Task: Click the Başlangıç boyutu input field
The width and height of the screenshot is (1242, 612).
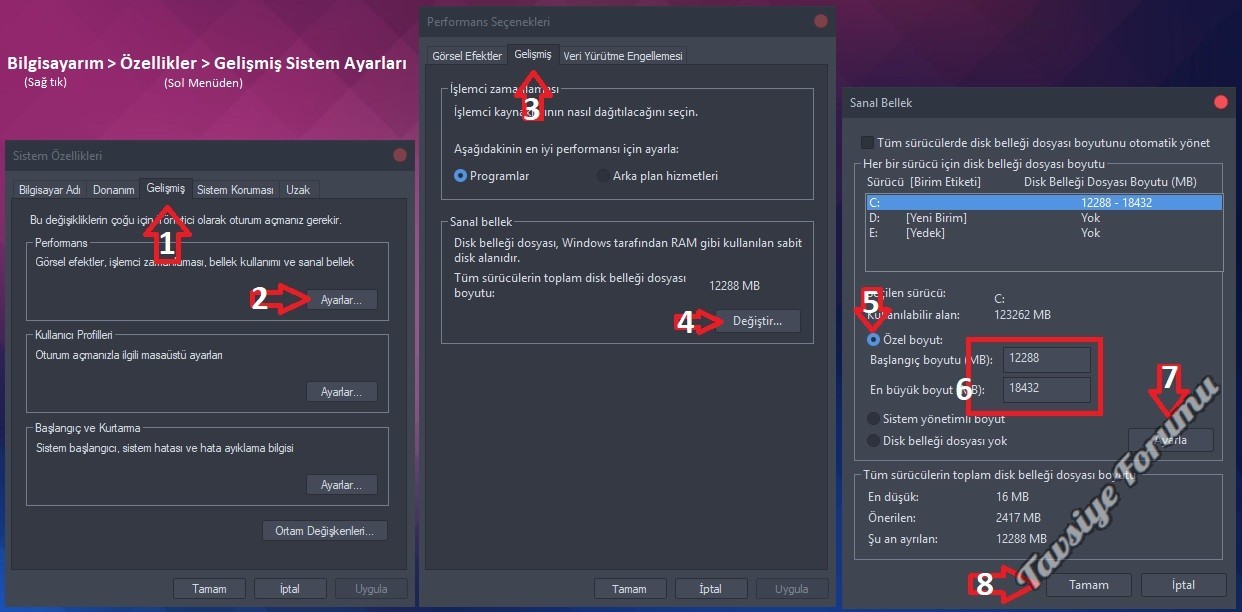Action: pos(1047,359)
